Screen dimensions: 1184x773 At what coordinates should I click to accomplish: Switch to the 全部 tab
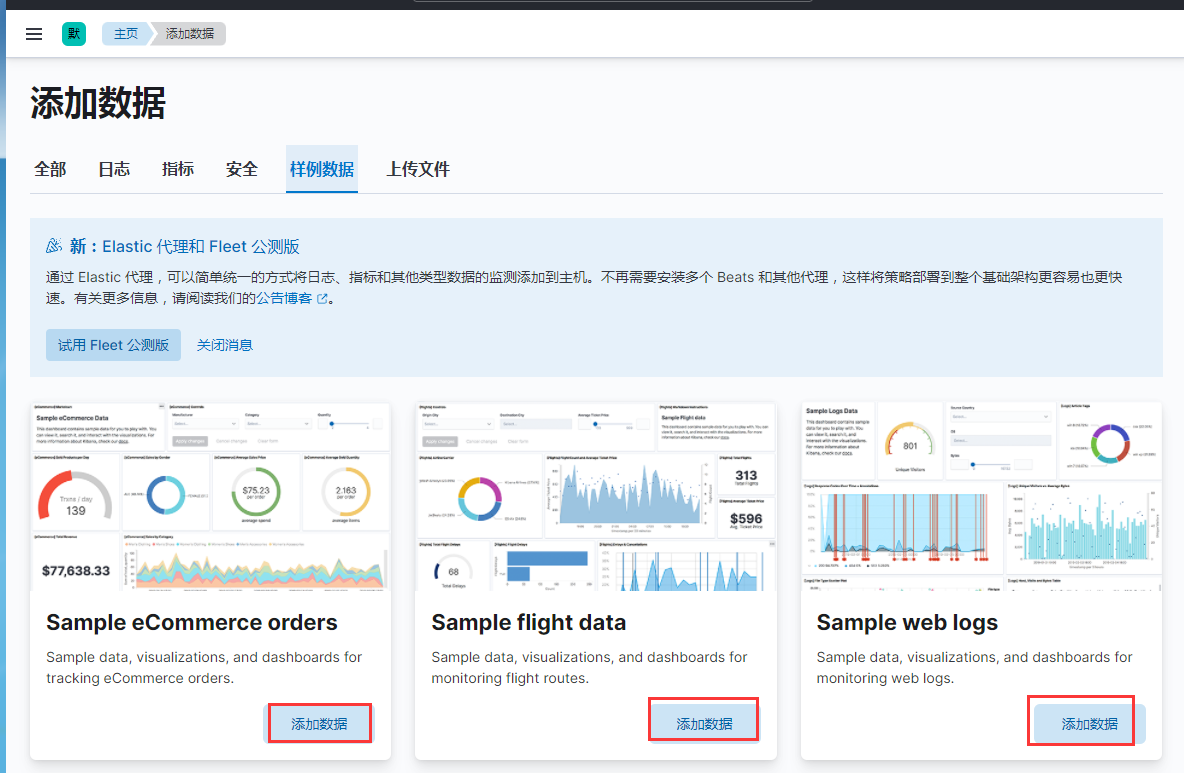pyautogui.click(x=50, y=169)
